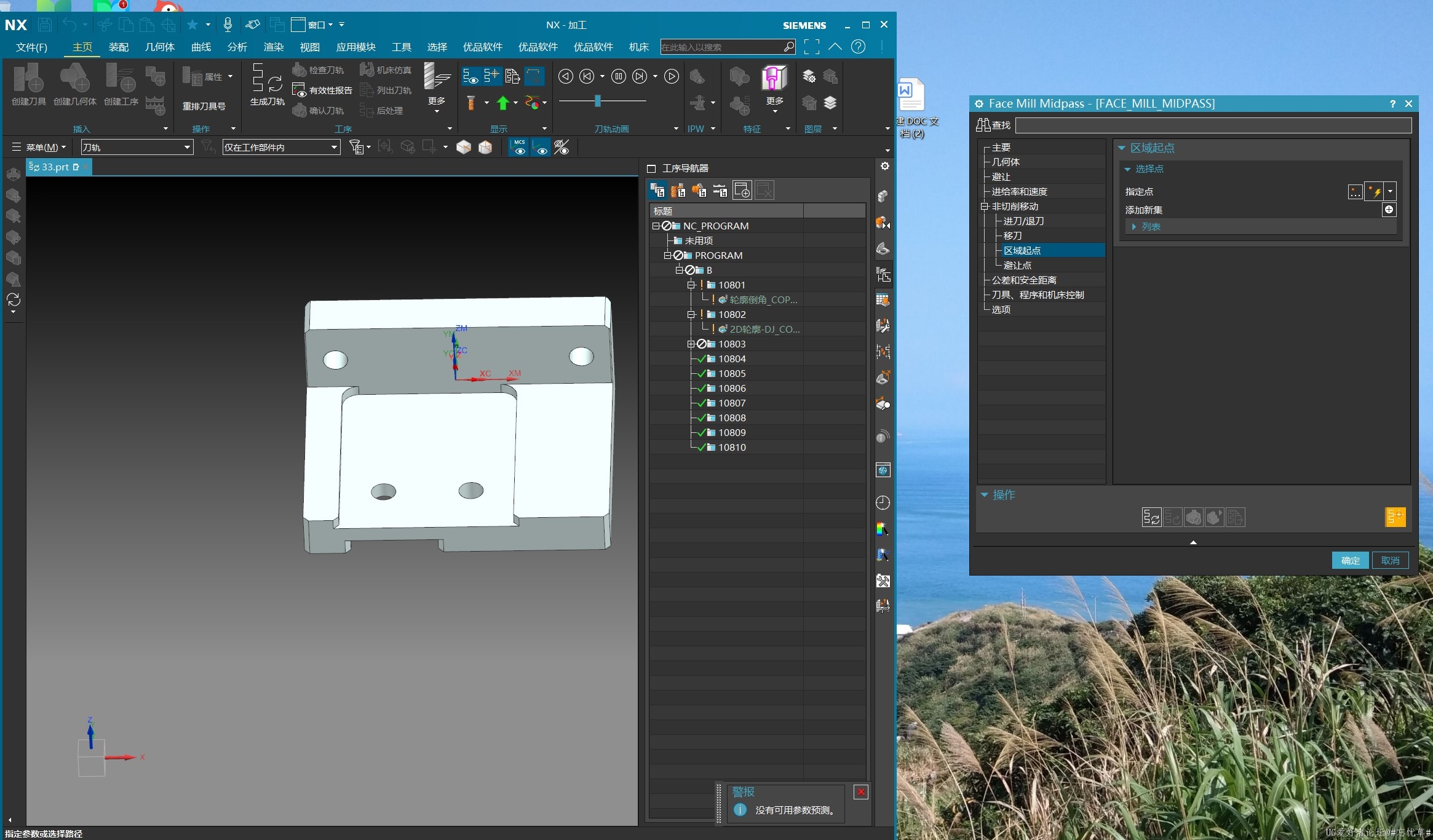Switch to the 装配 ribbon tab
This screenshot has width=1433, height=840.
[118, 47]
